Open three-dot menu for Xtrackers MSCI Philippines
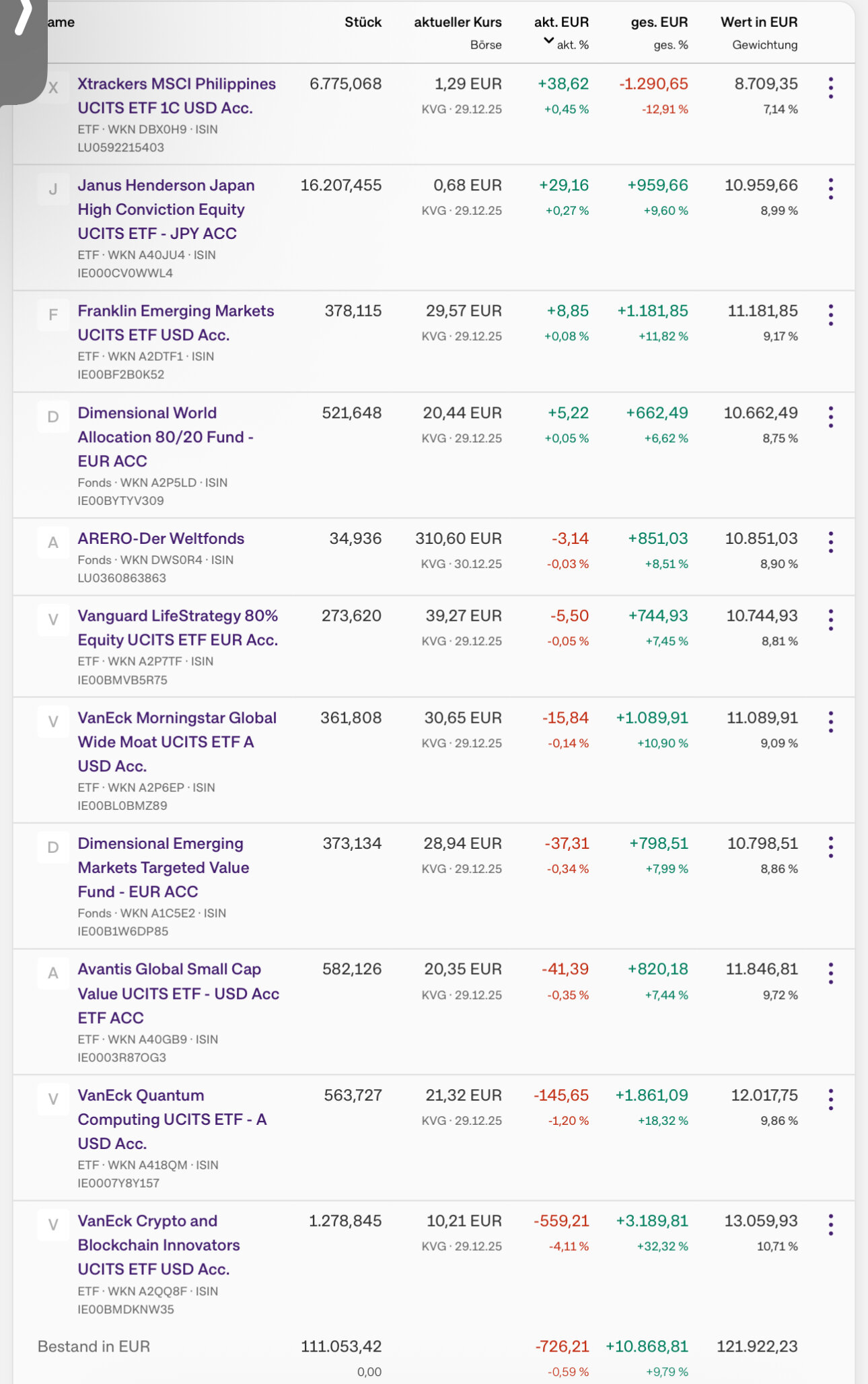The height and width of the screenshot is (1384, 868). [831, 88]
